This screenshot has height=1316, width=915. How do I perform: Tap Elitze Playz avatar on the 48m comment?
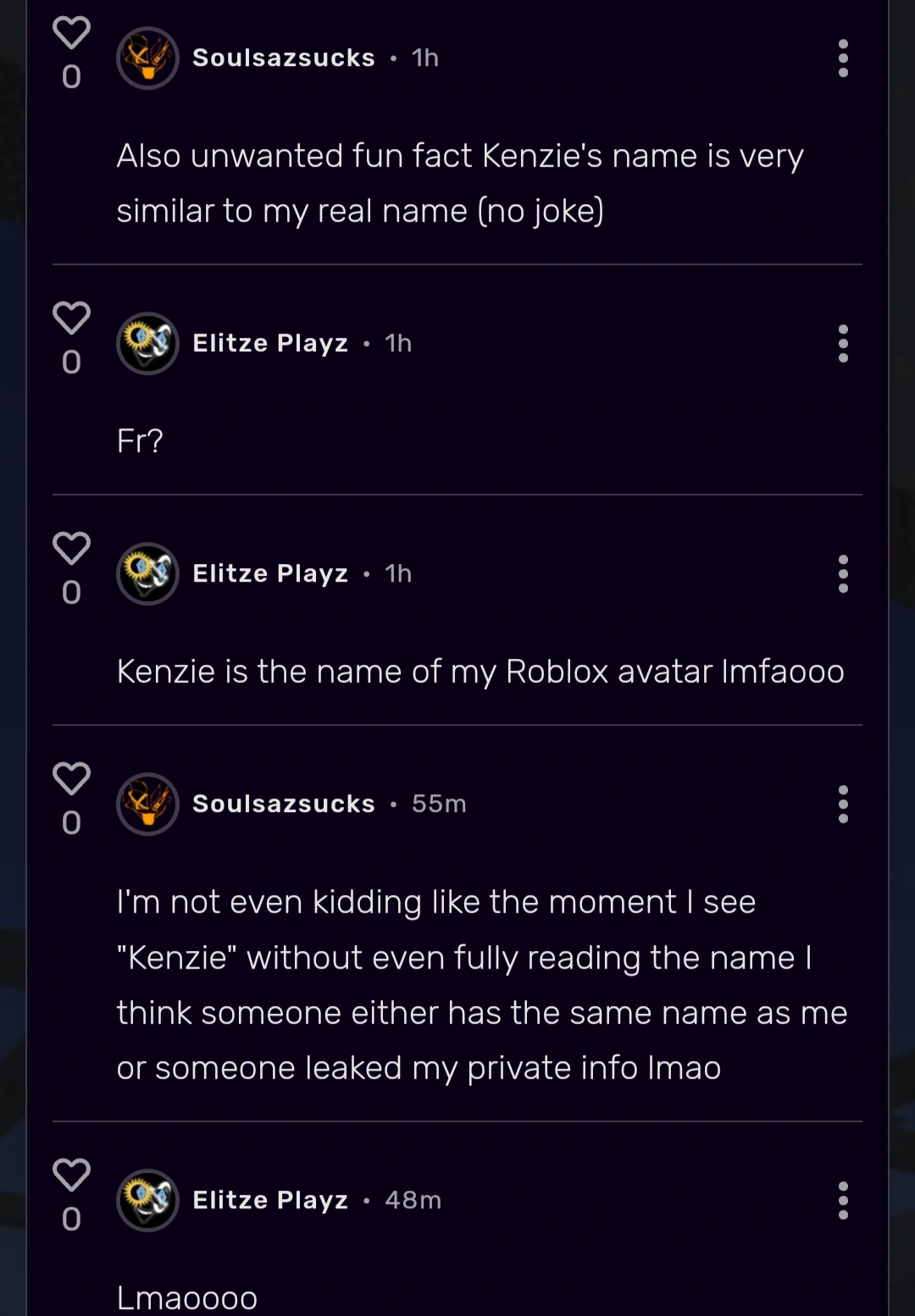click(x=147, y=1201)
